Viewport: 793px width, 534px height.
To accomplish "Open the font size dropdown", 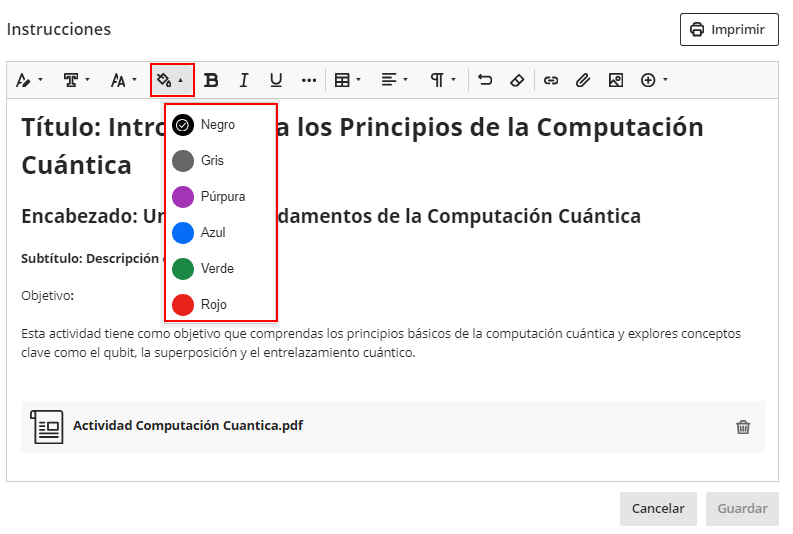I will click(124, 80).
